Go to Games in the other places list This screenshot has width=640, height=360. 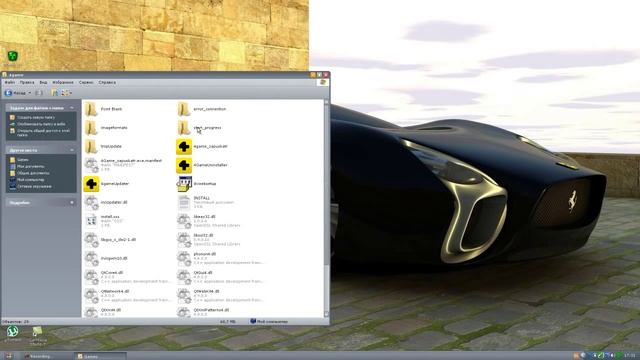click(19, 160)
